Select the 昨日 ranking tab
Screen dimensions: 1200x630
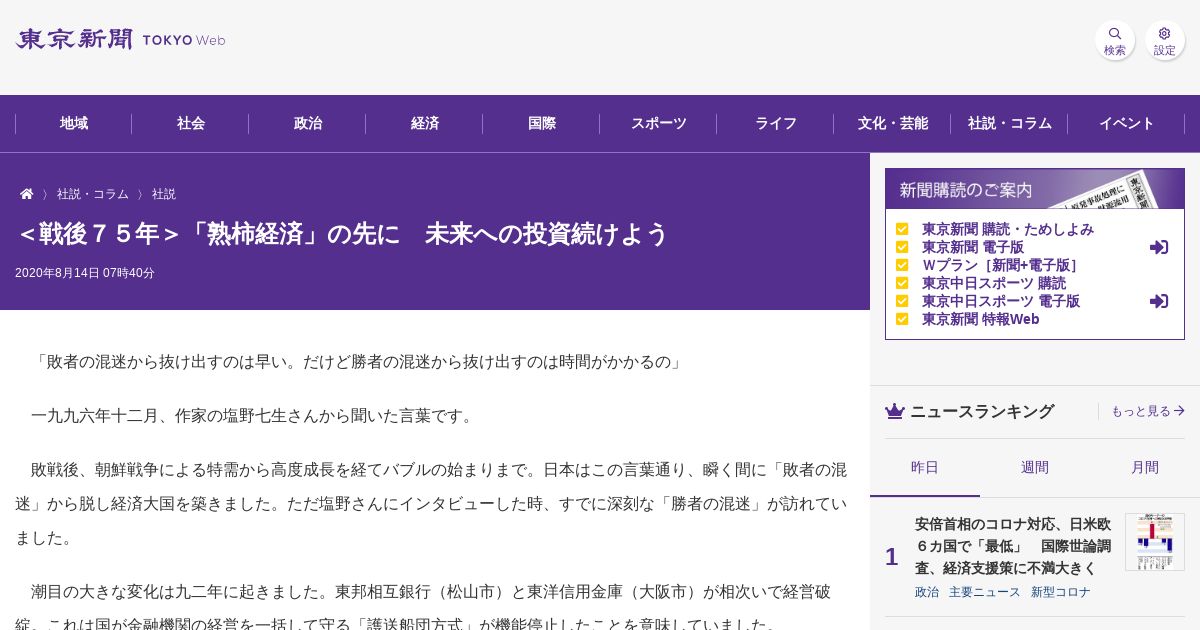(925, 468)
